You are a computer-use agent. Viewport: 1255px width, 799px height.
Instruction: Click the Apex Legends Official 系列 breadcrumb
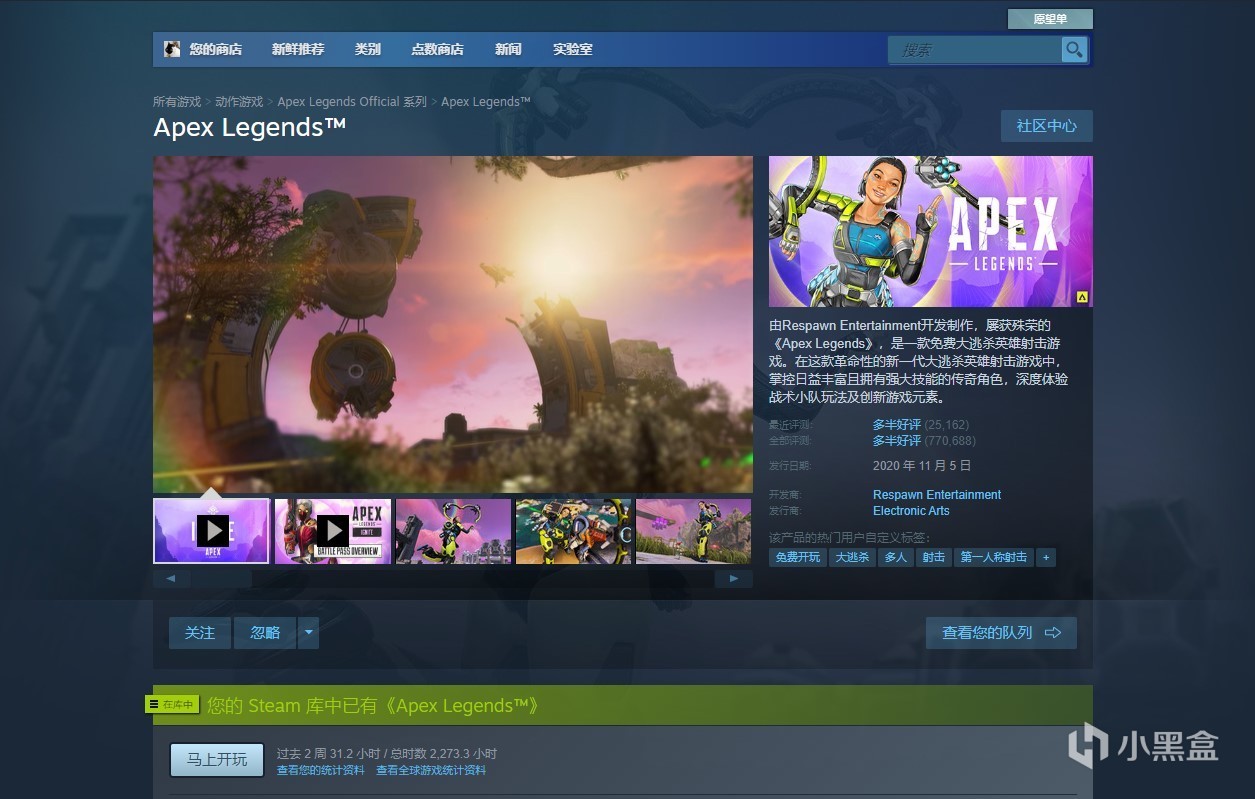tap(352, 102)
